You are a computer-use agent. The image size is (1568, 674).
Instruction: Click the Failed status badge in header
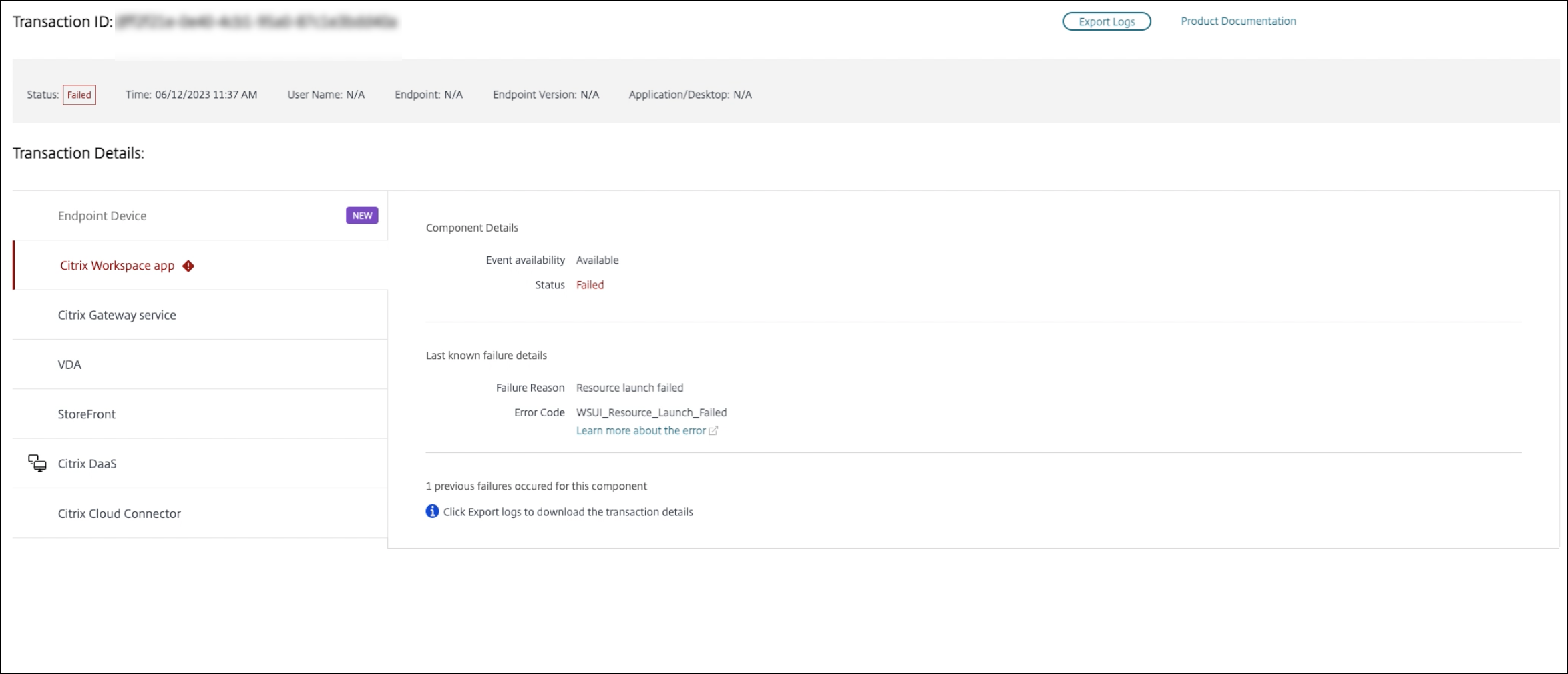(x=79, y=95)
